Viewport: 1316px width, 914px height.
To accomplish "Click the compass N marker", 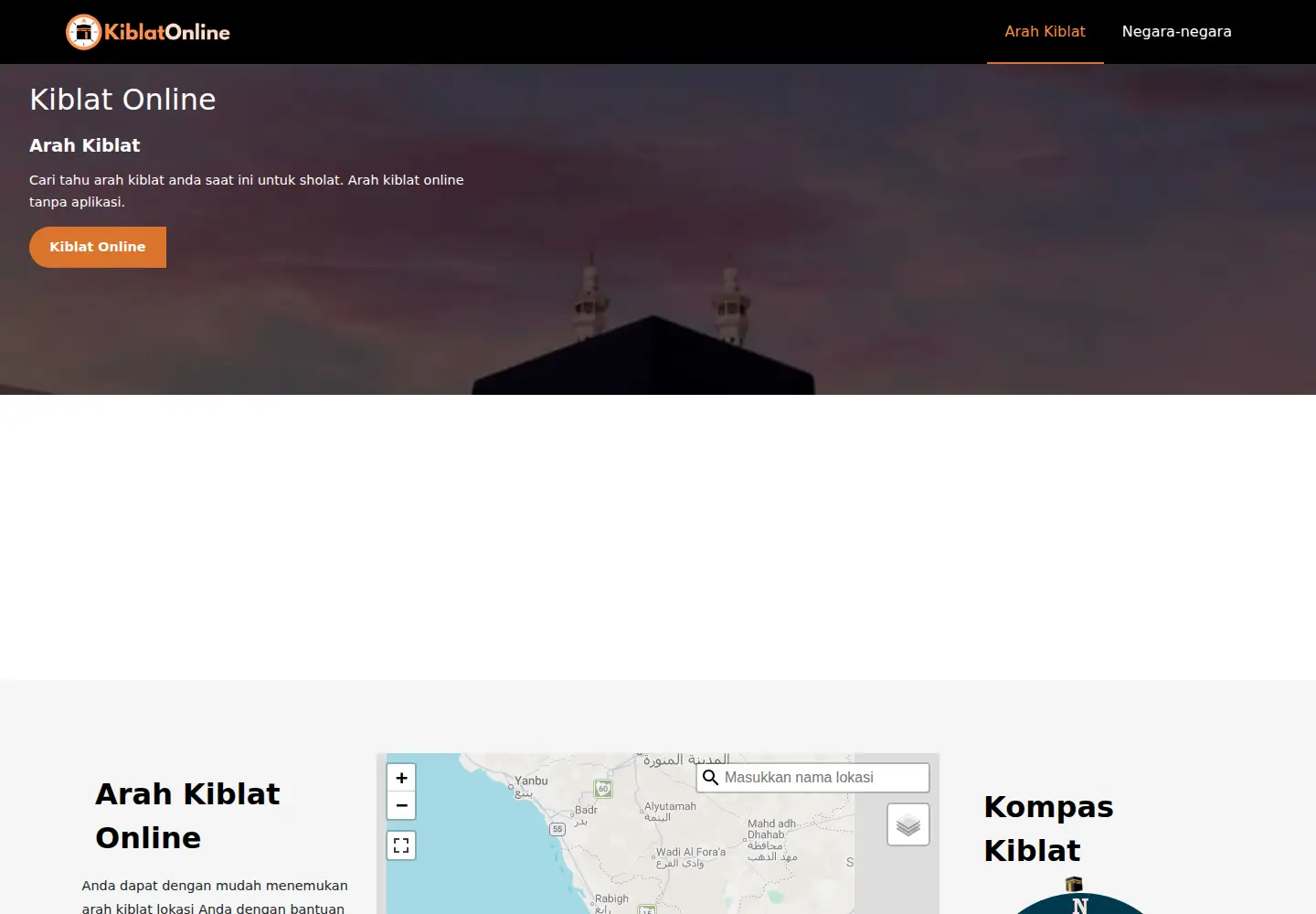I will (x=1080, y=906).
